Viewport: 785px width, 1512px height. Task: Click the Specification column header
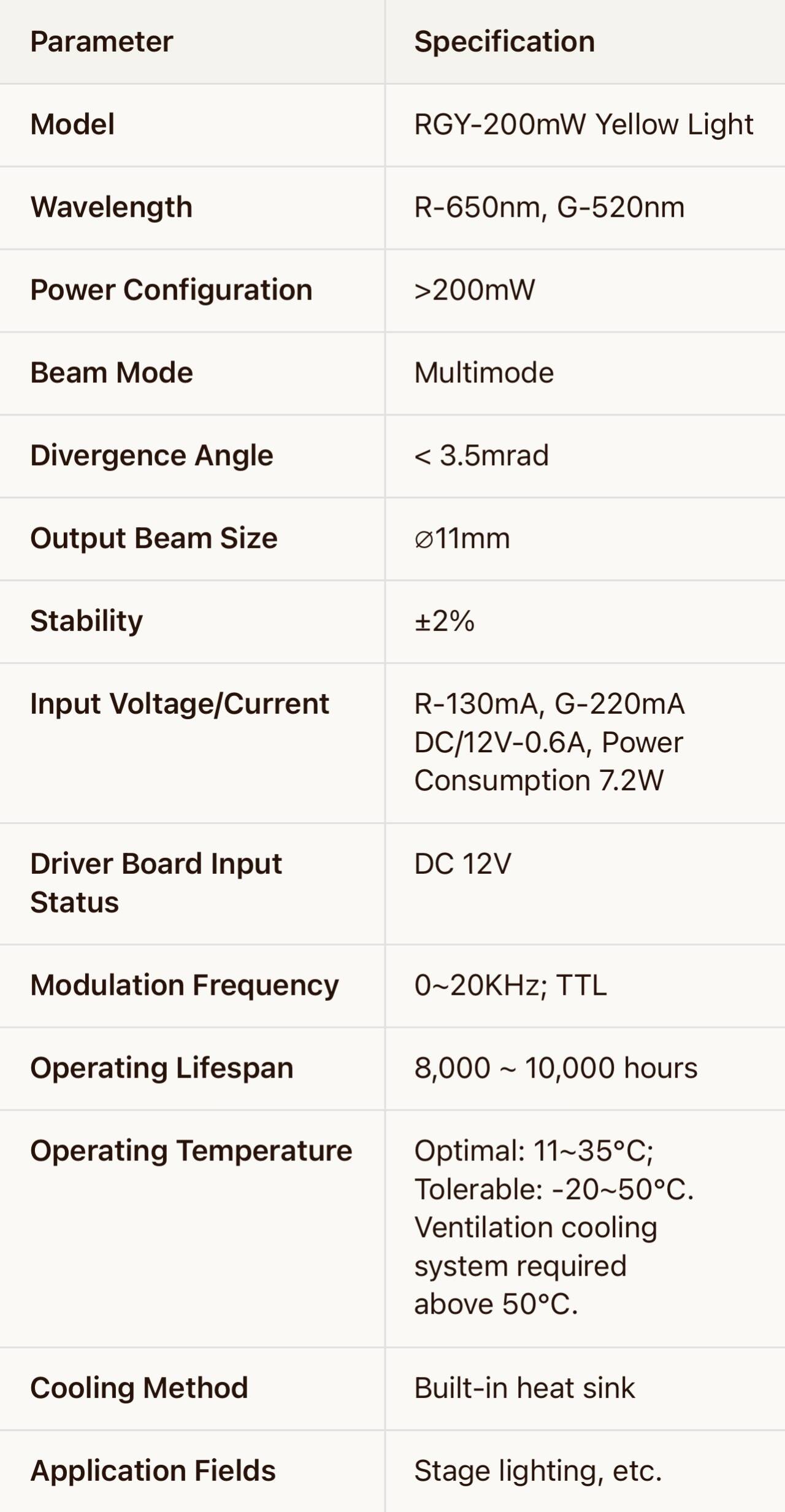(x=504, y=42)
